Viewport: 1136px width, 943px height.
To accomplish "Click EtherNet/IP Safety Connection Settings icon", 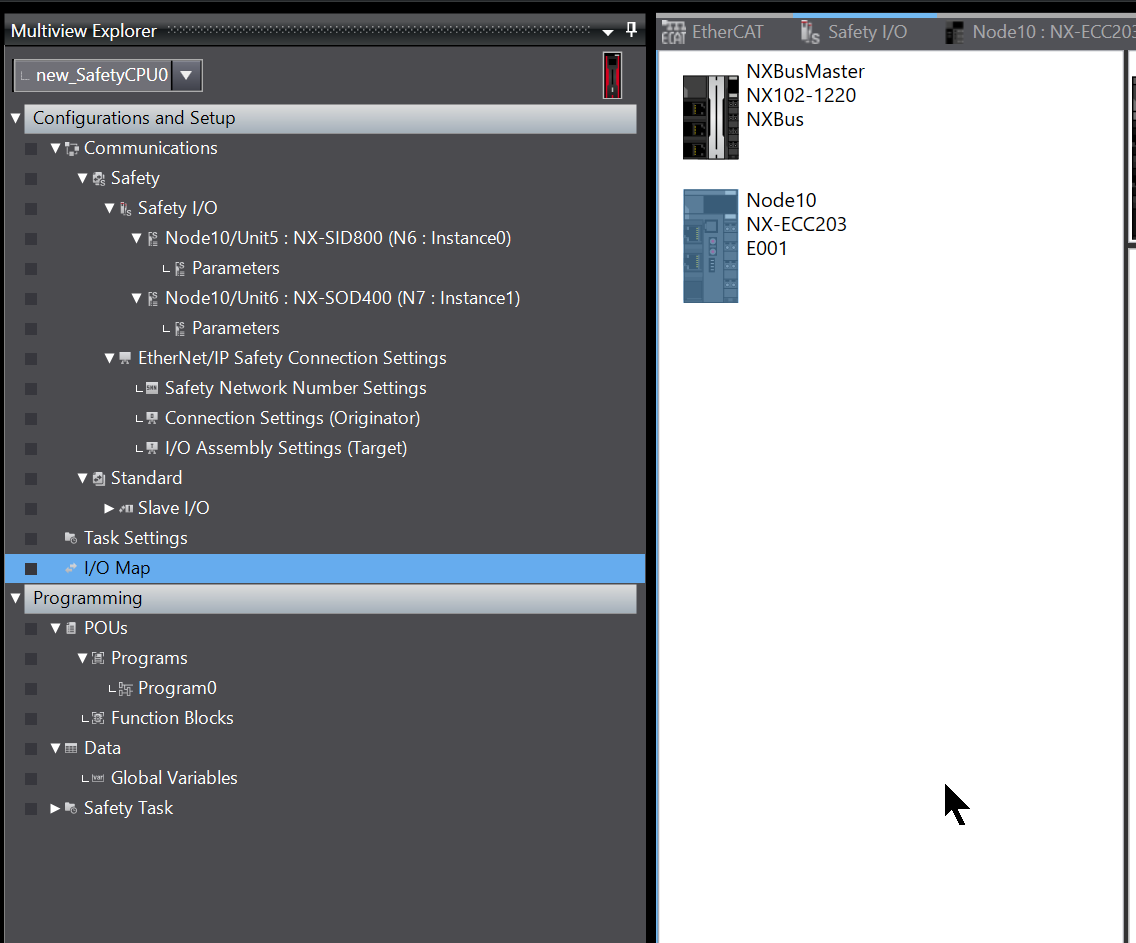I will (125, 358).
